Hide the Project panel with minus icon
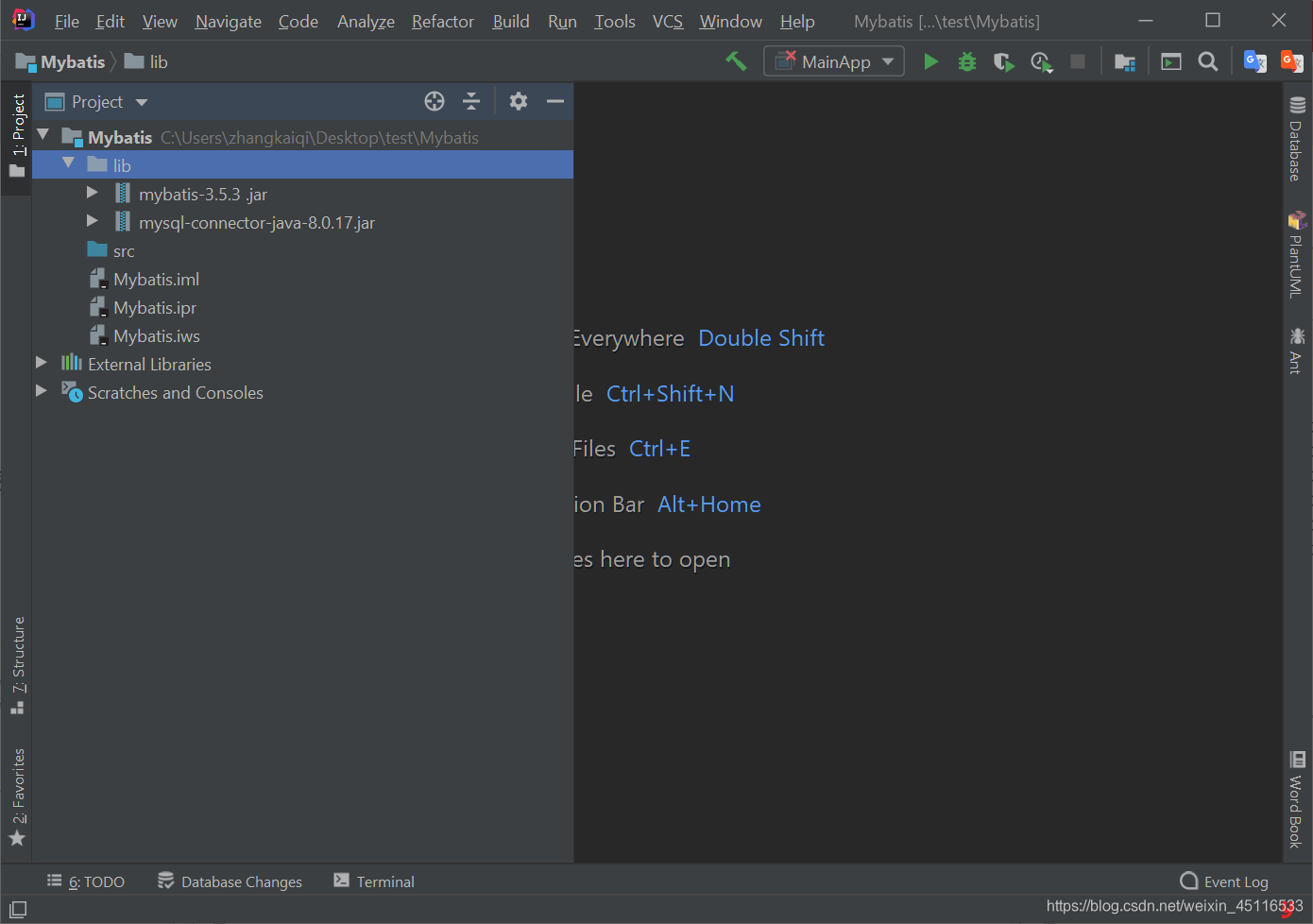 pyautogui.click(x=555, y=101)
